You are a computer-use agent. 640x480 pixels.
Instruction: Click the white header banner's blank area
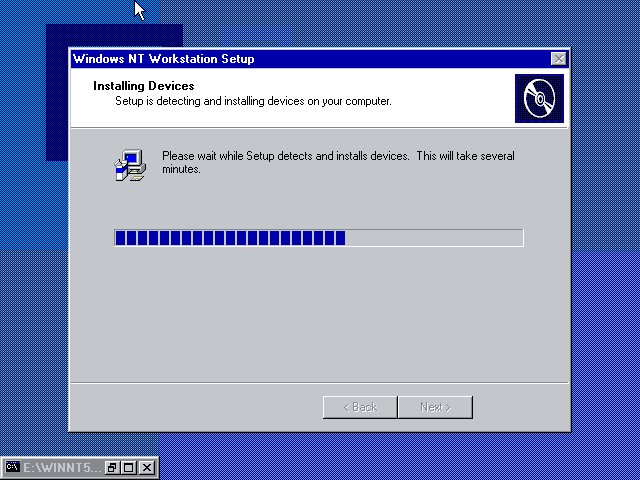click(x=450, y=88)
